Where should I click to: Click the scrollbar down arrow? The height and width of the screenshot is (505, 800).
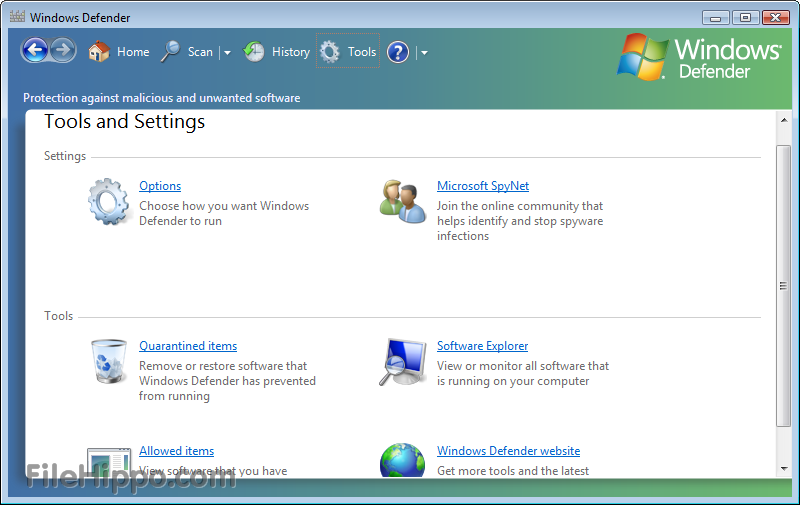[x=784, y=469]
